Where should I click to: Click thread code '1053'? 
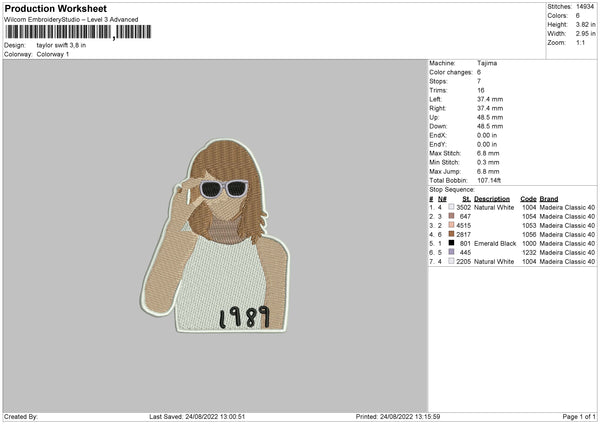(x=529, y=225)
